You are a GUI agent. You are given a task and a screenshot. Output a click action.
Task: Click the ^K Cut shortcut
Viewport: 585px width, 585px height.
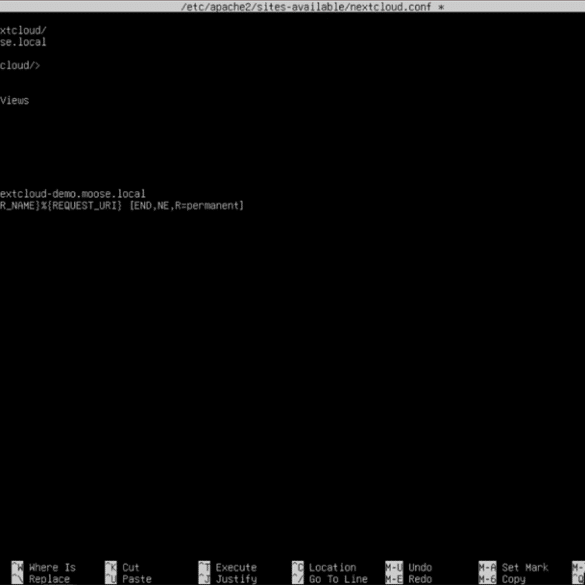(x=122, y=567)
